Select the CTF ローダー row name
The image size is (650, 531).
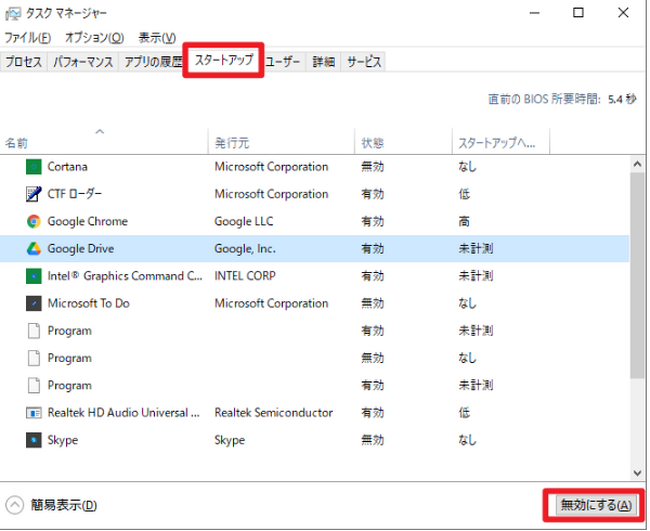75,194
